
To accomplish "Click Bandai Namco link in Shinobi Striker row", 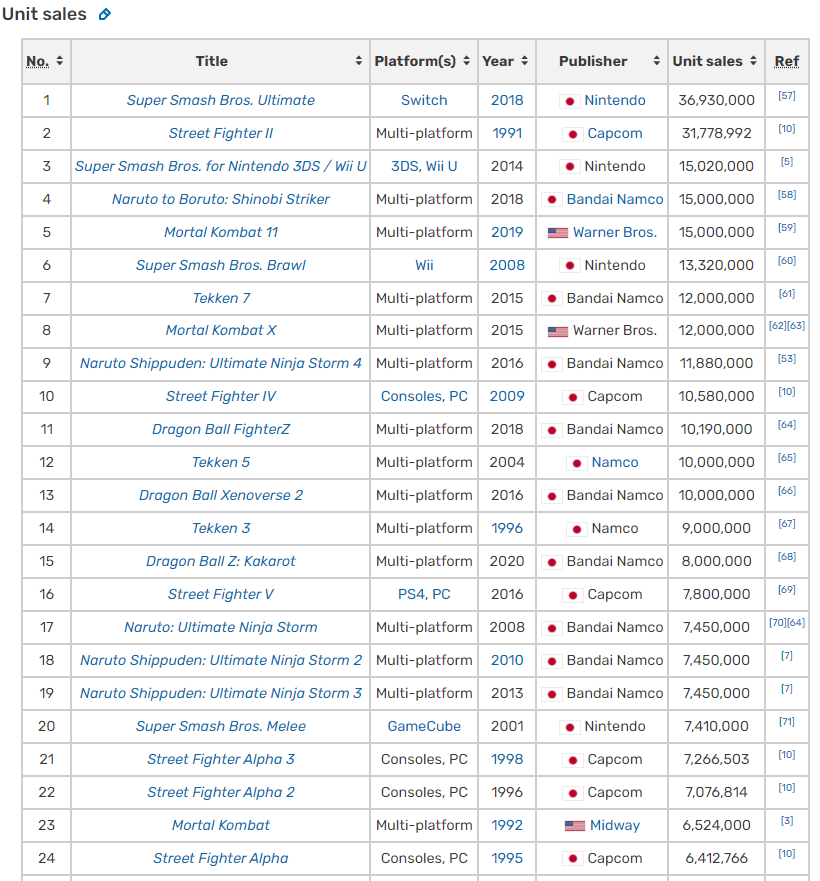I will pos(614,199).
